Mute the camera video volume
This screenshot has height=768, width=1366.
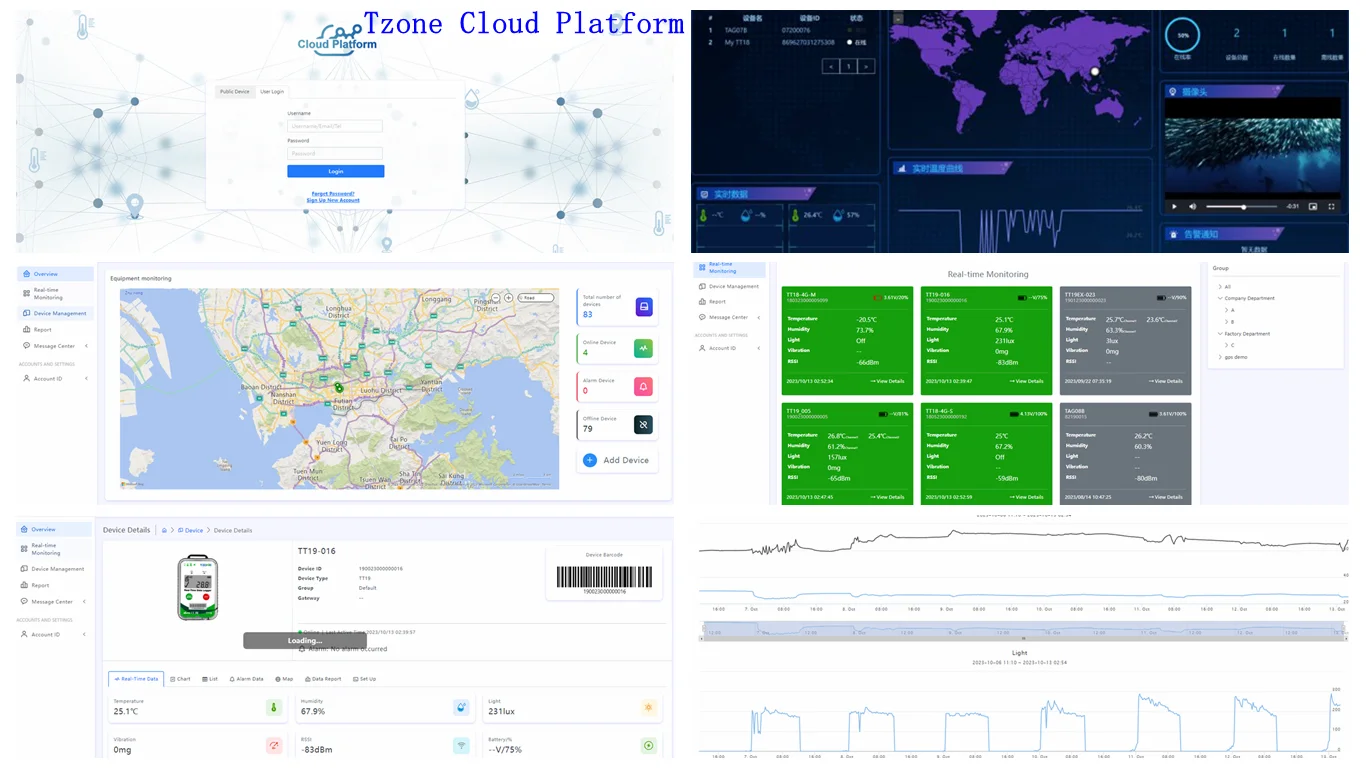tap(1192, 207)
